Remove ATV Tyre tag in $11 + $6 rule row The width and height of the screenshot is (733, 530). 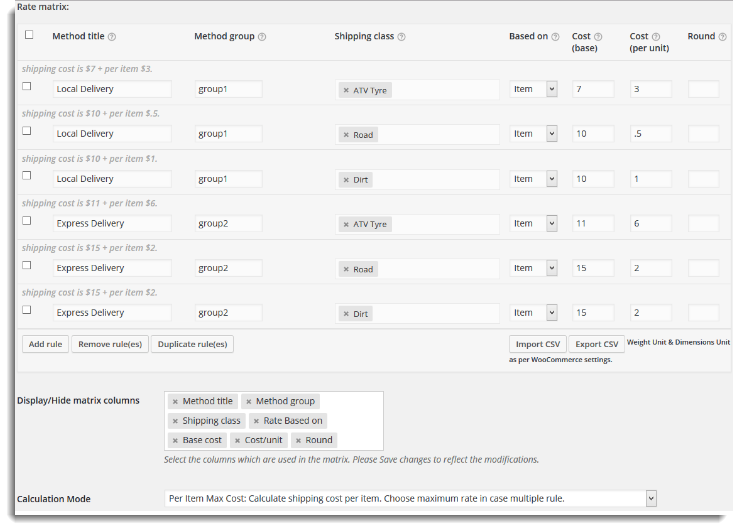pos(346,225)
